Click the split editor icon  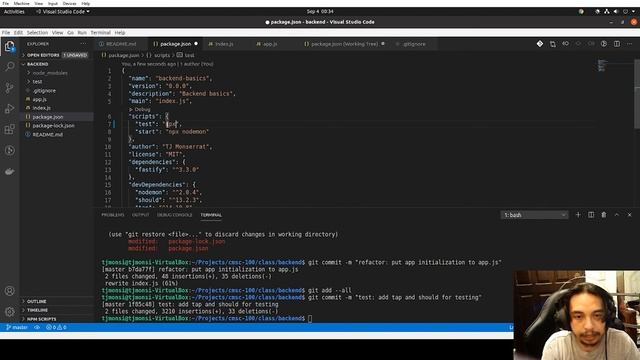click(x=617, y=44)
